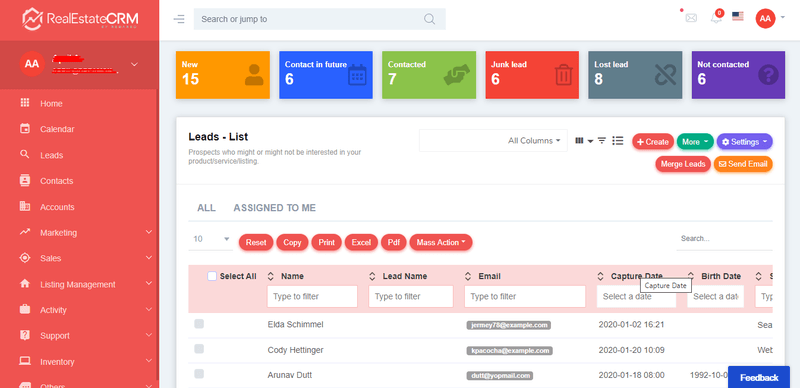The height and width of the screenshot is (388, 800).
Task: Click the Calendar icon in sidebar
Action: point(24,129)
